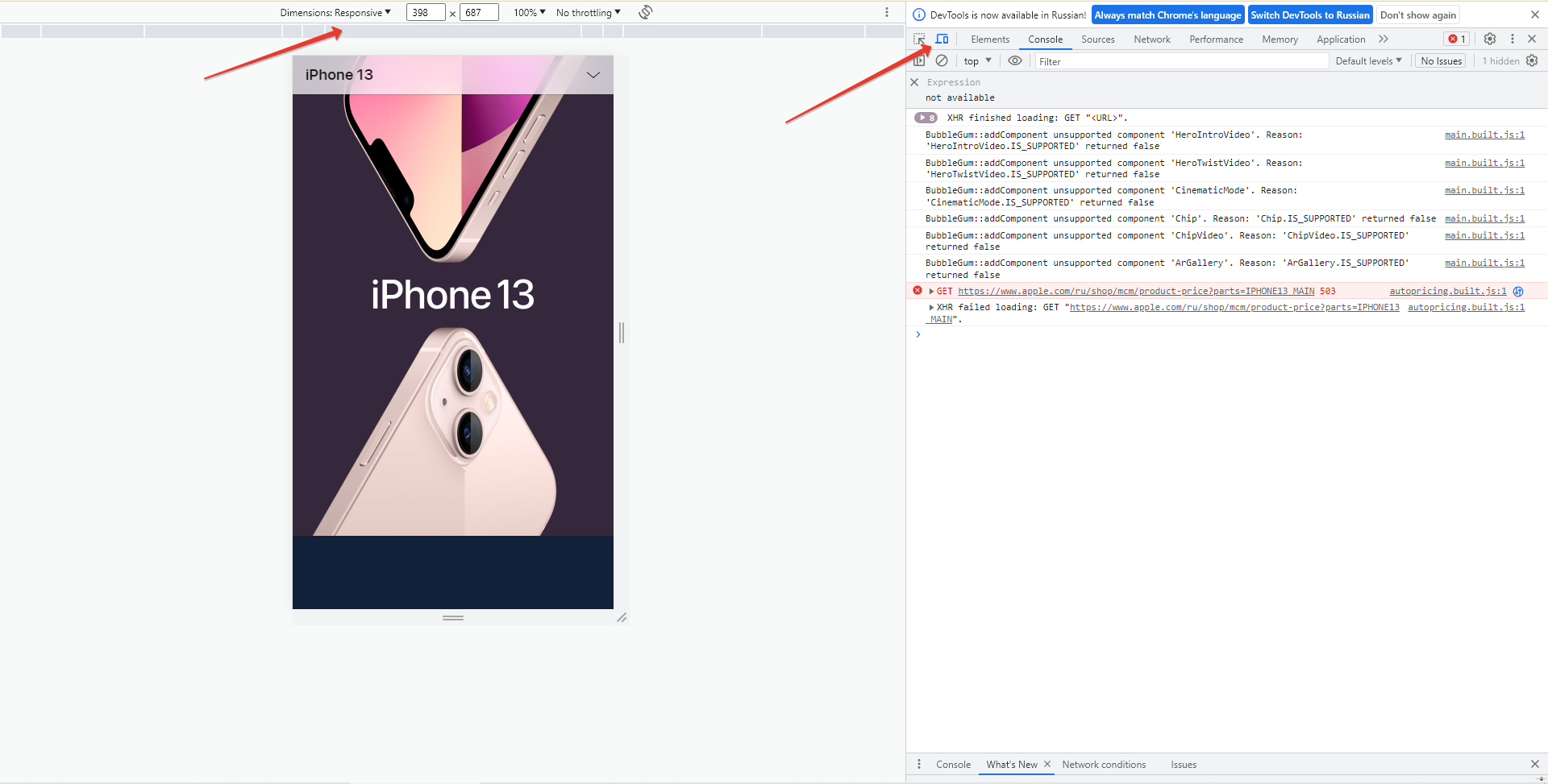Open the Dimensions: Responsive dropdown
1548x784 pixels.
tap(335, 12)
